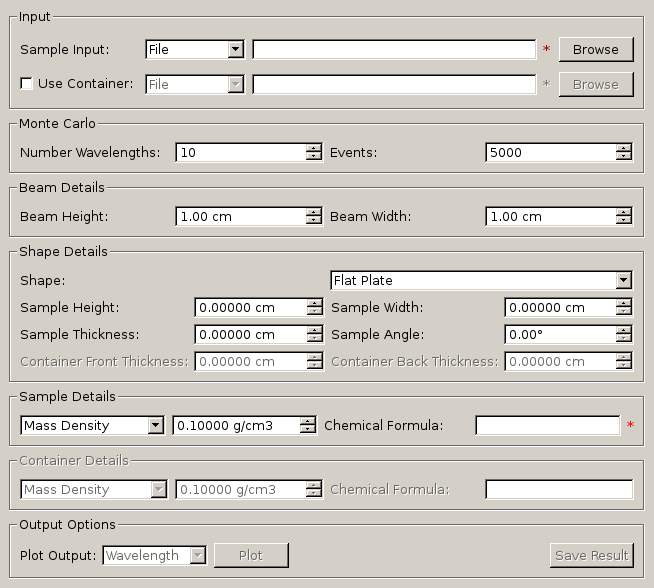Increase Beam Height using up arrow
The image size is (654, 588).
tap(314, 212)
